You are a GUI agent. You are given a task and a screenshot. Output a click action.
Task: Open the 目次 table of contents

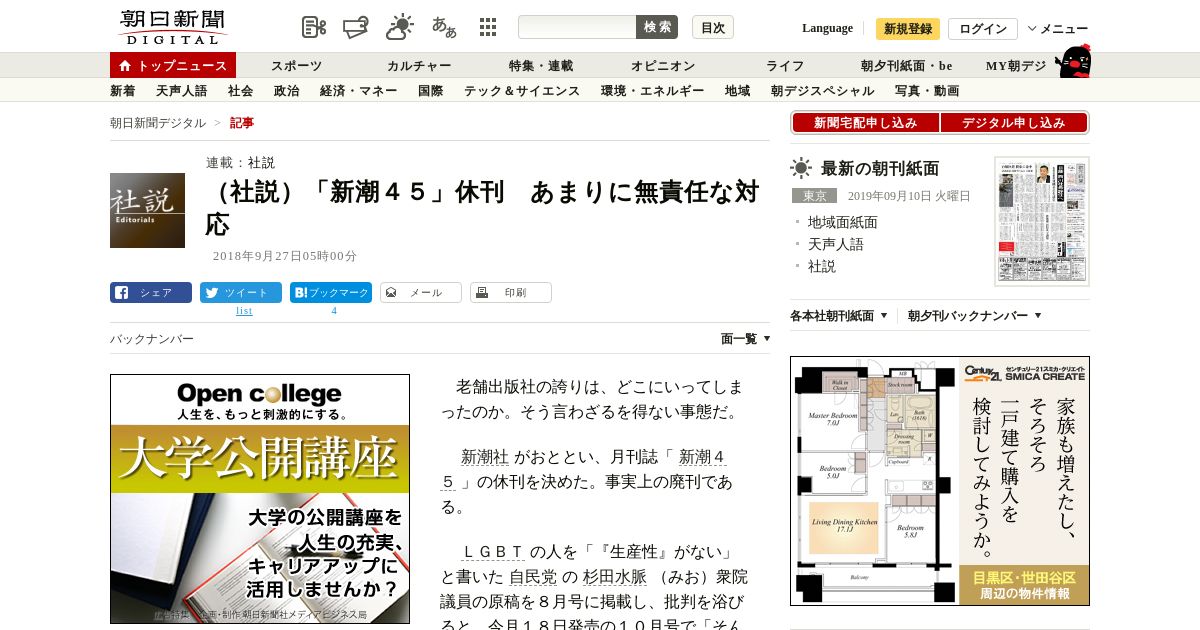pos(713,27)
